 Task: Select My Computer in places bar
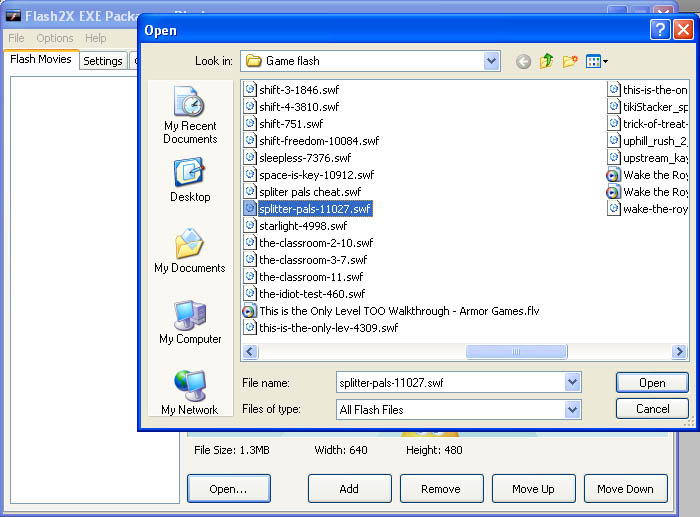190,322
